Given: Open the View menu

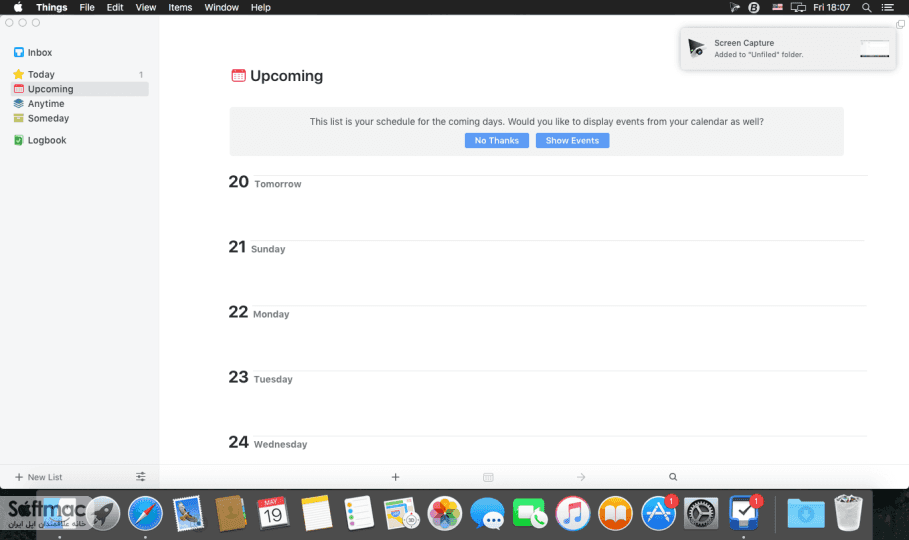Looking at the screenshot, I should point(146,8).
